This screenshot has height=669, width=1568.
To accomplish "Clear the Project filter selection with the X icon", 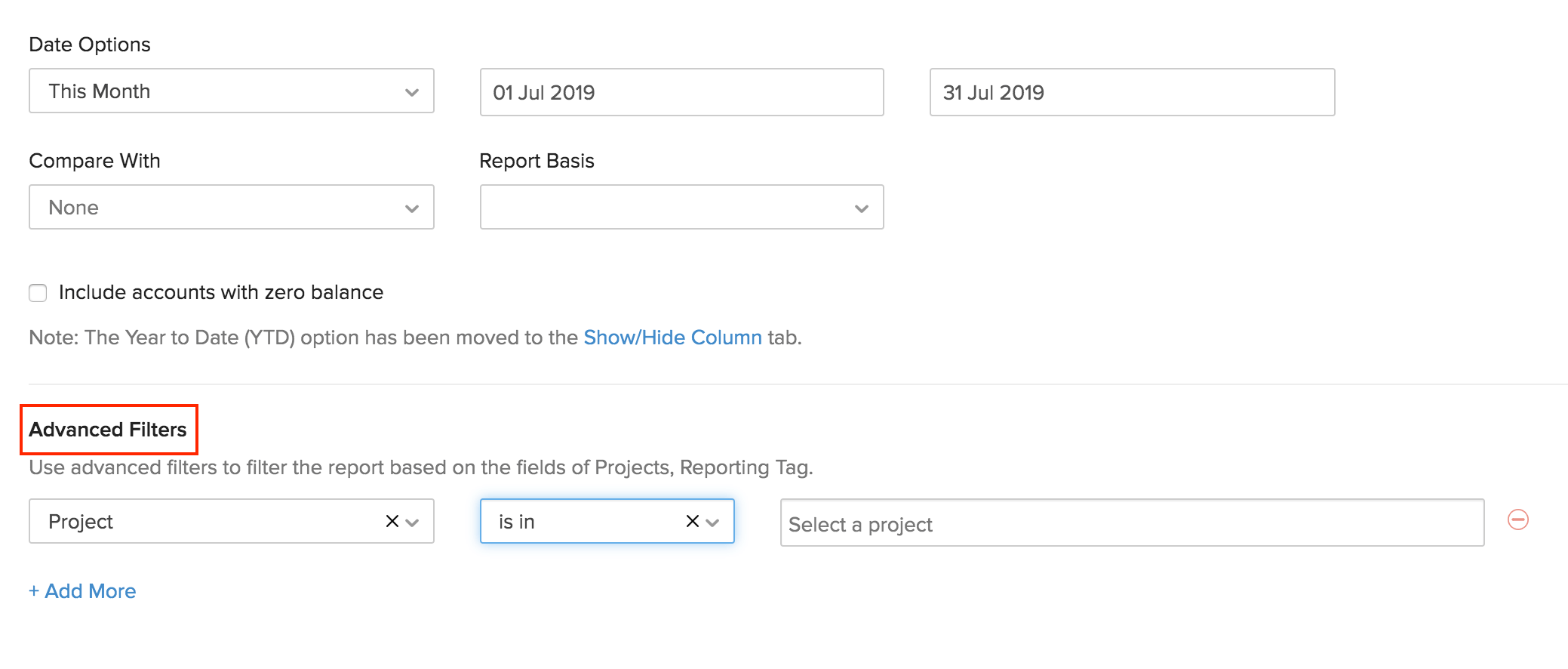I will pyautogui.click(x=392, y=520).
